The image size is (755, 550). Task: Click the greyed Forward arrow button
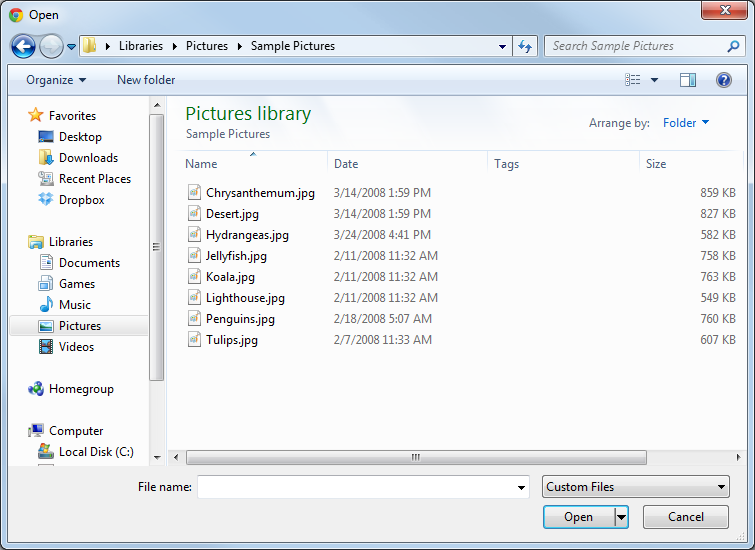coord(51,47)
